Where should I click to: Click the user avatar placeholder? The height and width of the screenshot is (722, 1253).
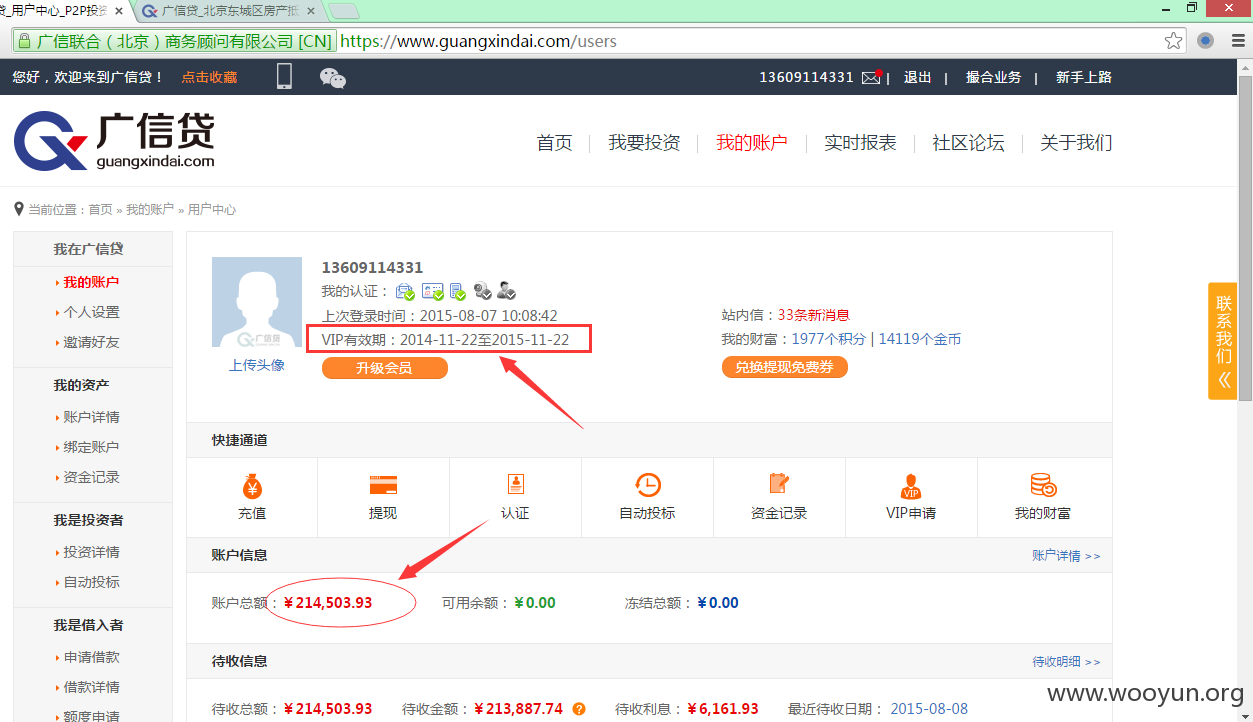coord(257,302)
